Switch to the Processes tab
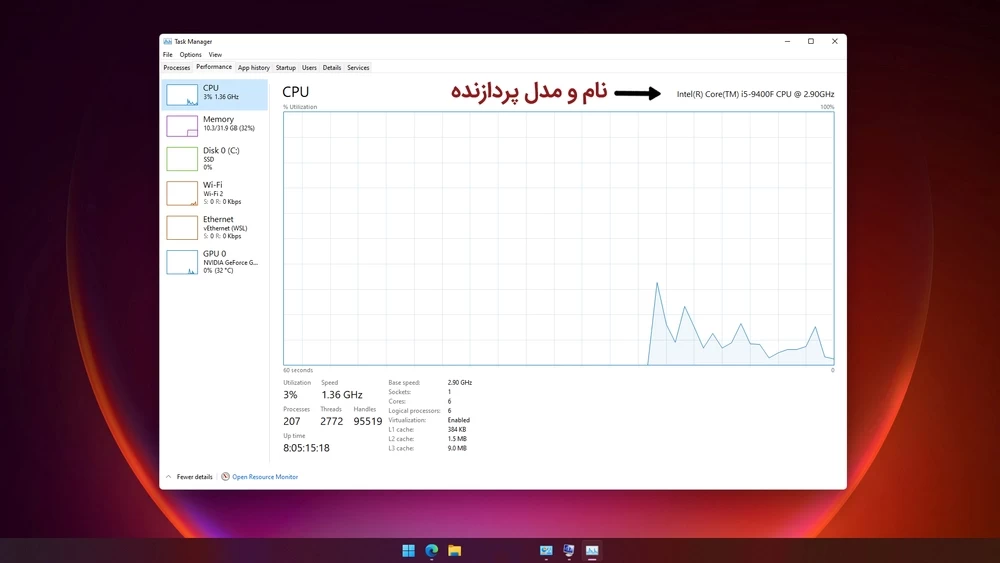 pos(177,68)
